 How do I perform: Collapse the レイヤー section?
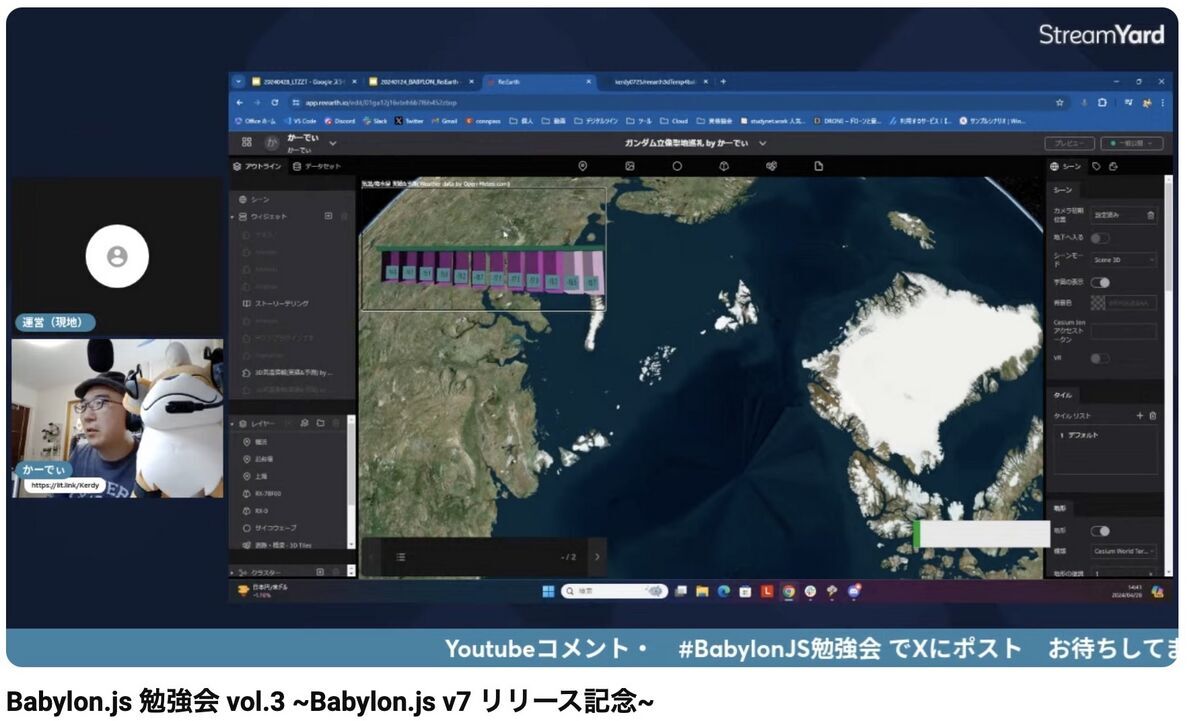233,424
